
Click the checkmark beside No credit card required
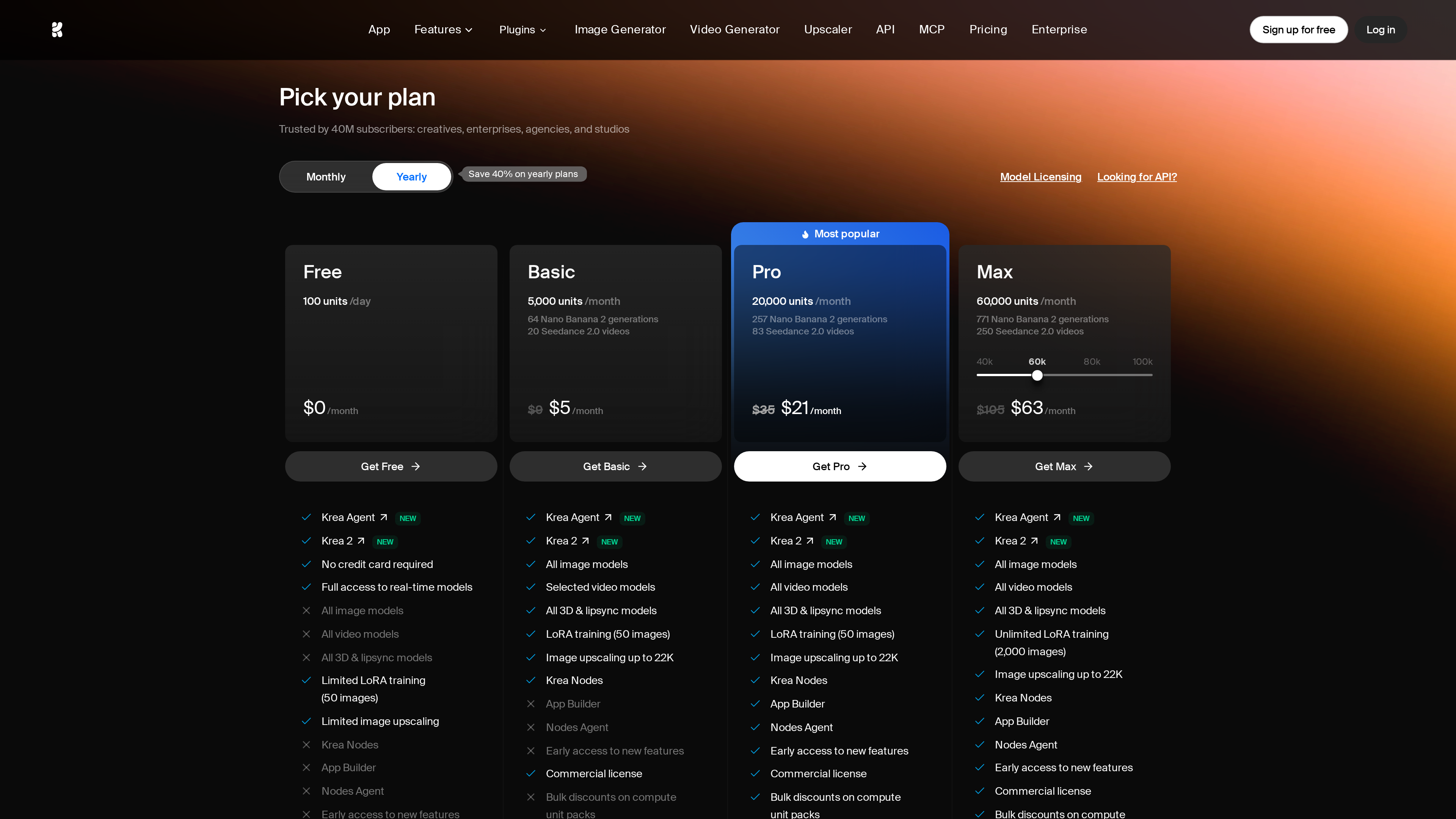(306, 564)
